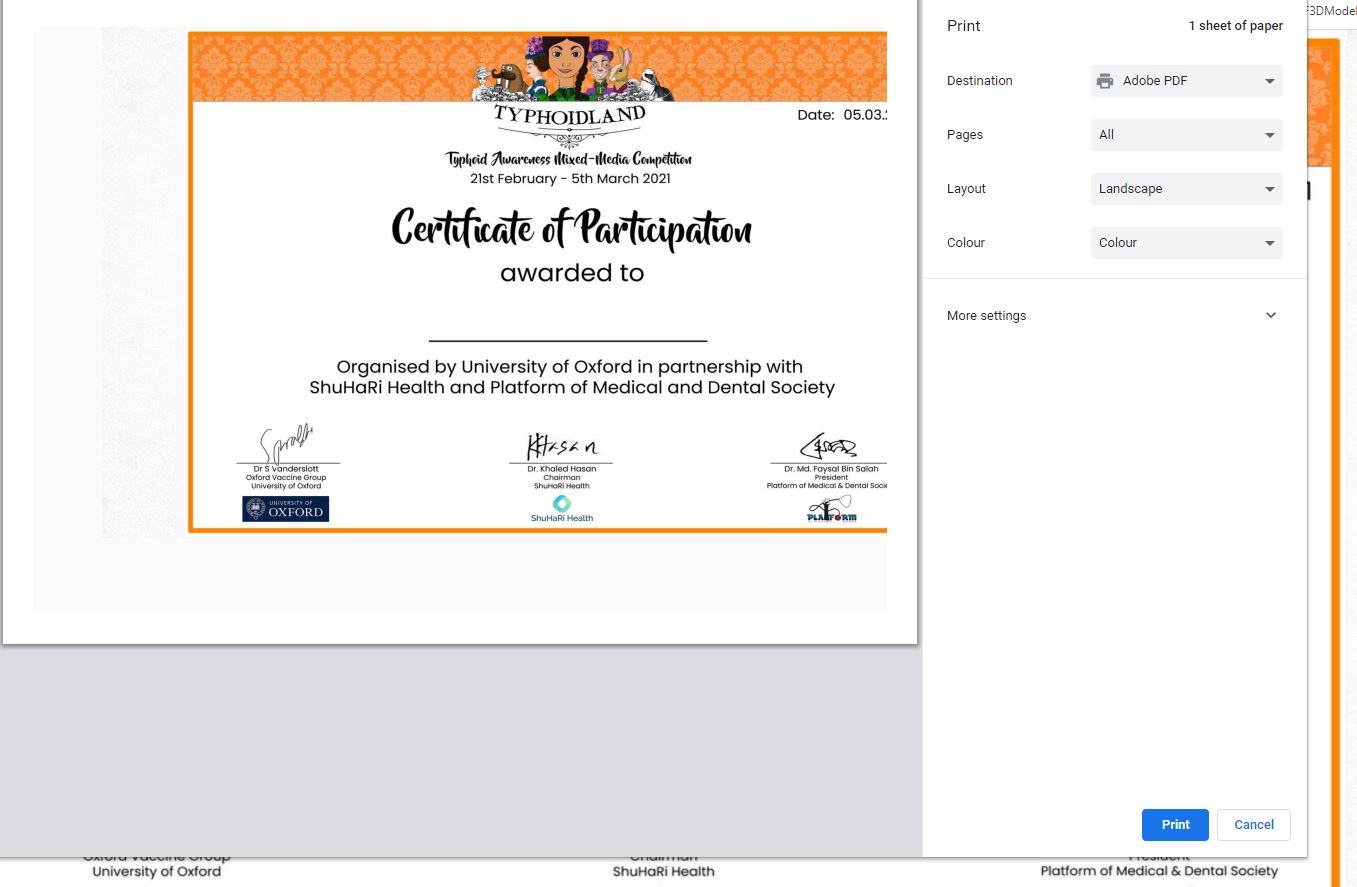Click the '1 sheet of paper' label
Image resolution: width=1357 pixels, height=887 pixels.
click(x=1235, y=26)
